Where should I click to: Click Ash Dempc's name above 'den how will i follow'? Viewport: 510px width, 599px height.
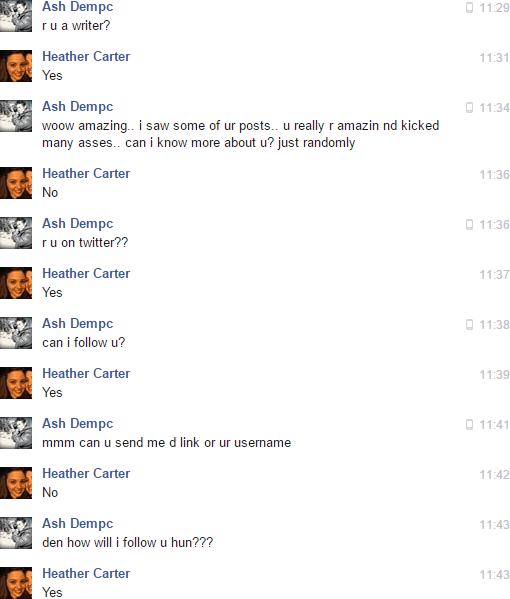click(78, 524)
